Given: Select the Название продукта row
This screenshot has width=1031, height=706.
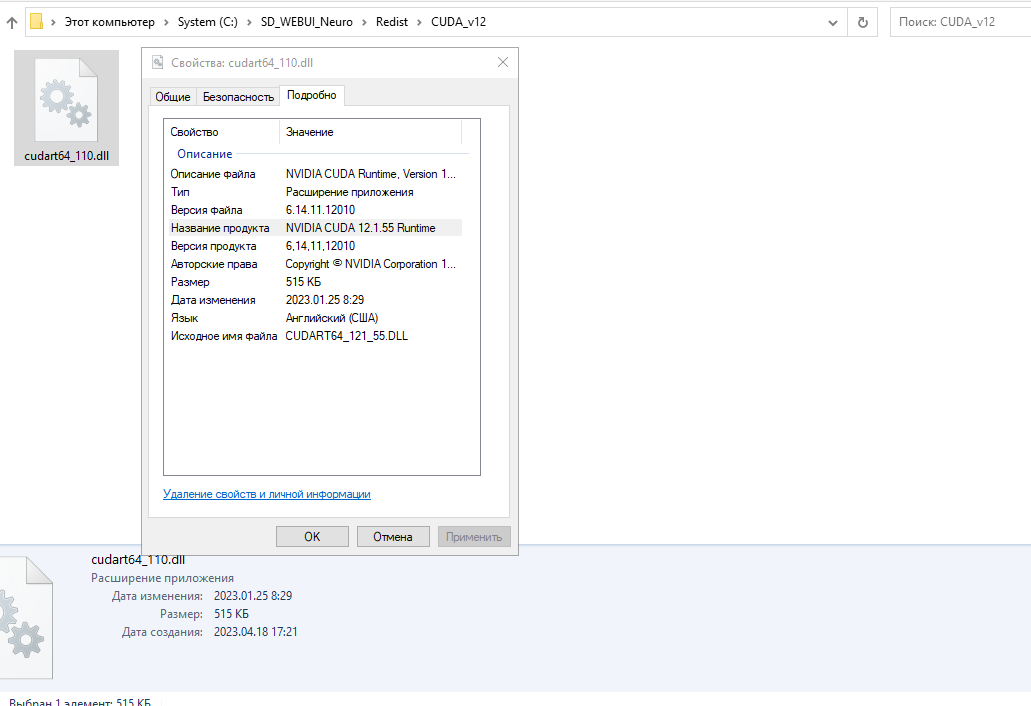Looking at the screenshot, I should tap(316, 228).
